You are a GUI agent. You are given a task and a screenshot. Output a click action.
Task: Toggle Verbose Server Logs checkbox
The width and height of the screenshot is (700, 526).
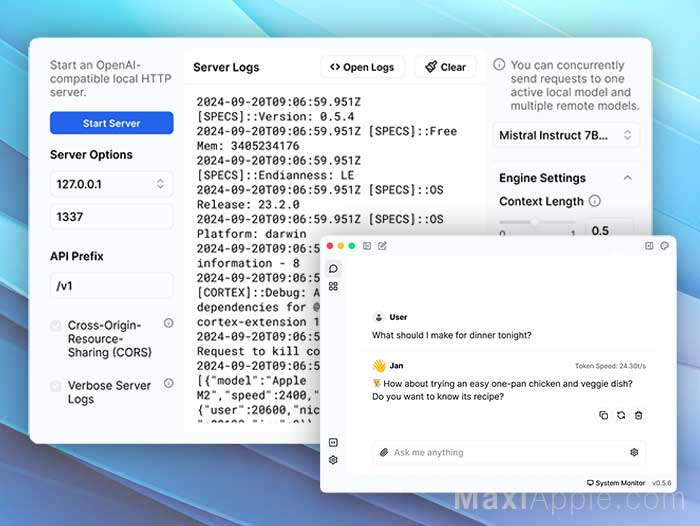(x=56, y=385)
